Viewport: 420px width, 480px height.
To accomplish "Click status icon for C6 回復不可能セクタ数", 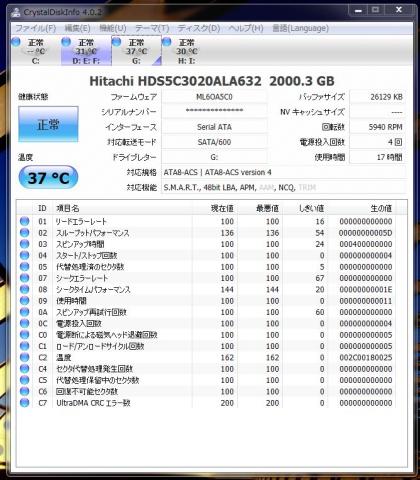I will (24, 391).
